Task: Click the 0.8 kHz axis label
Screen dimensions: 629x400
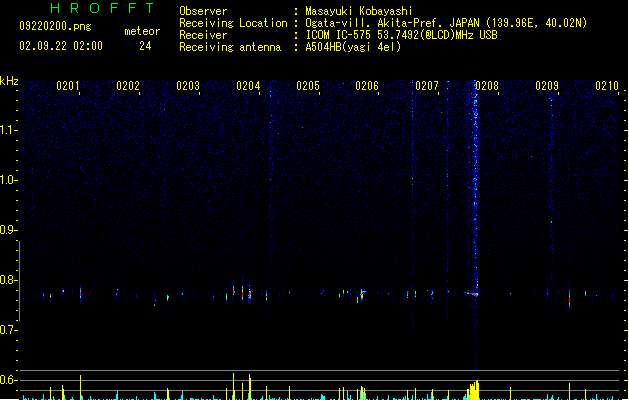Action: pos(8,280)
